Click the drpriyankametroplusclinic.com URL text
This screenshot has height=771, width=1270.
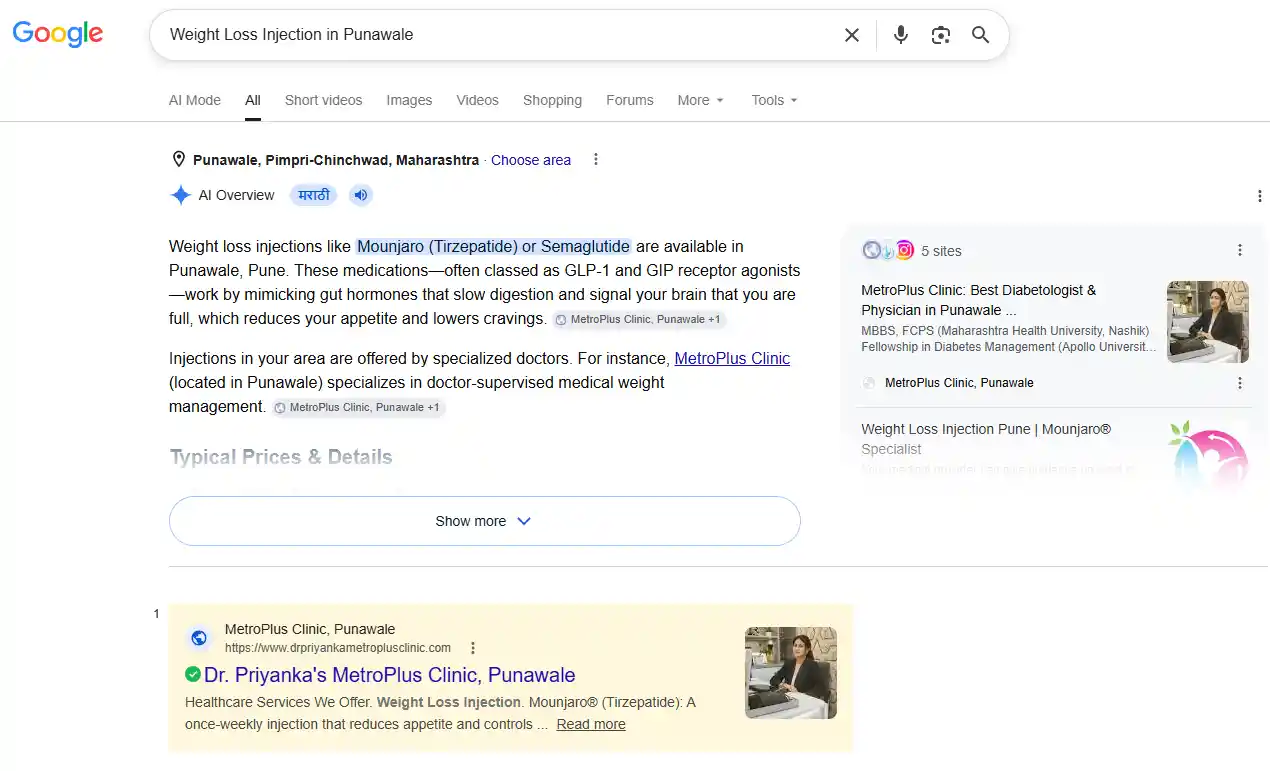(x=338, y=648)
